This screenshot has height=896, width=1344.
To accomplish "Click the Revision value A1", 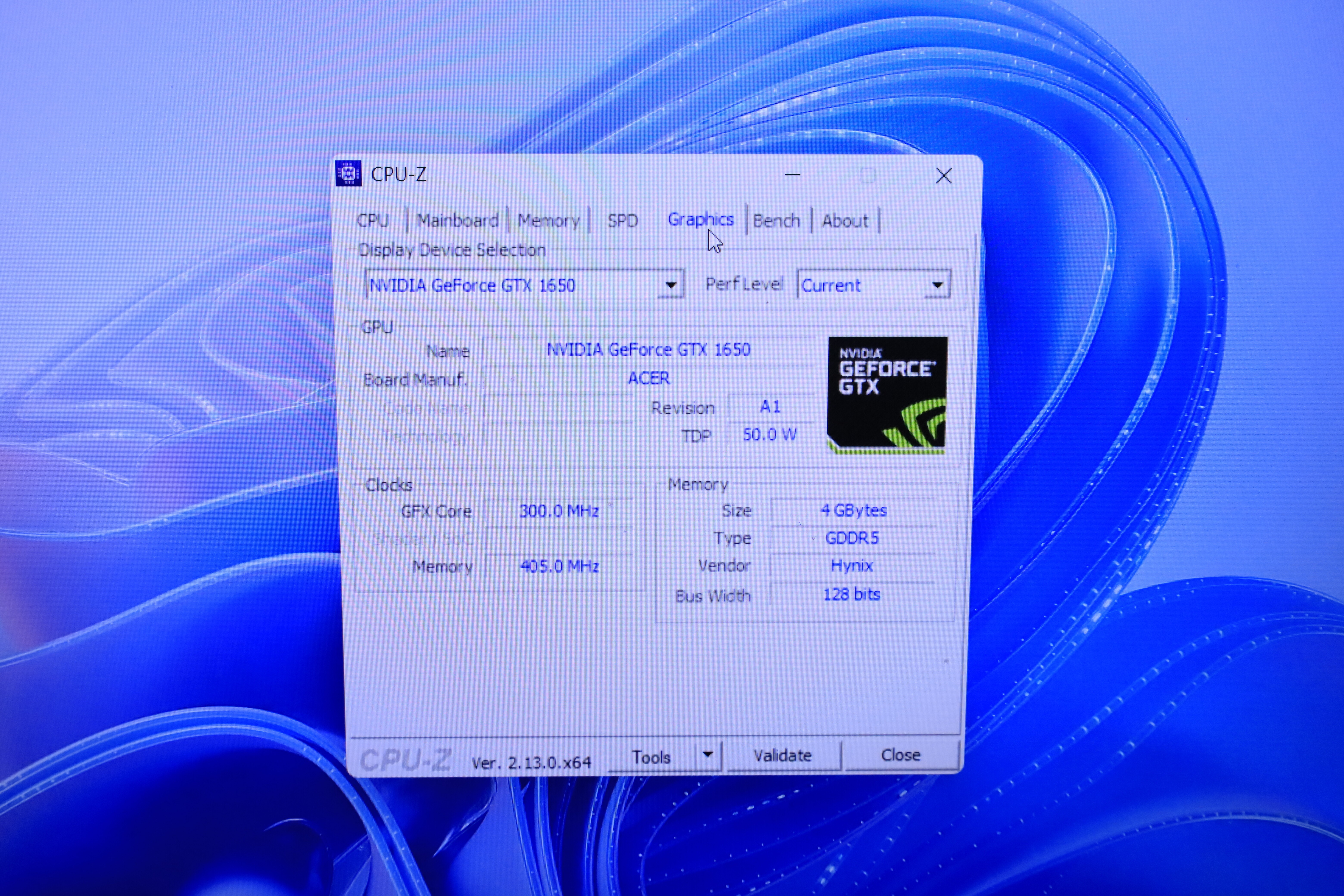I will (x=770, y=407).
